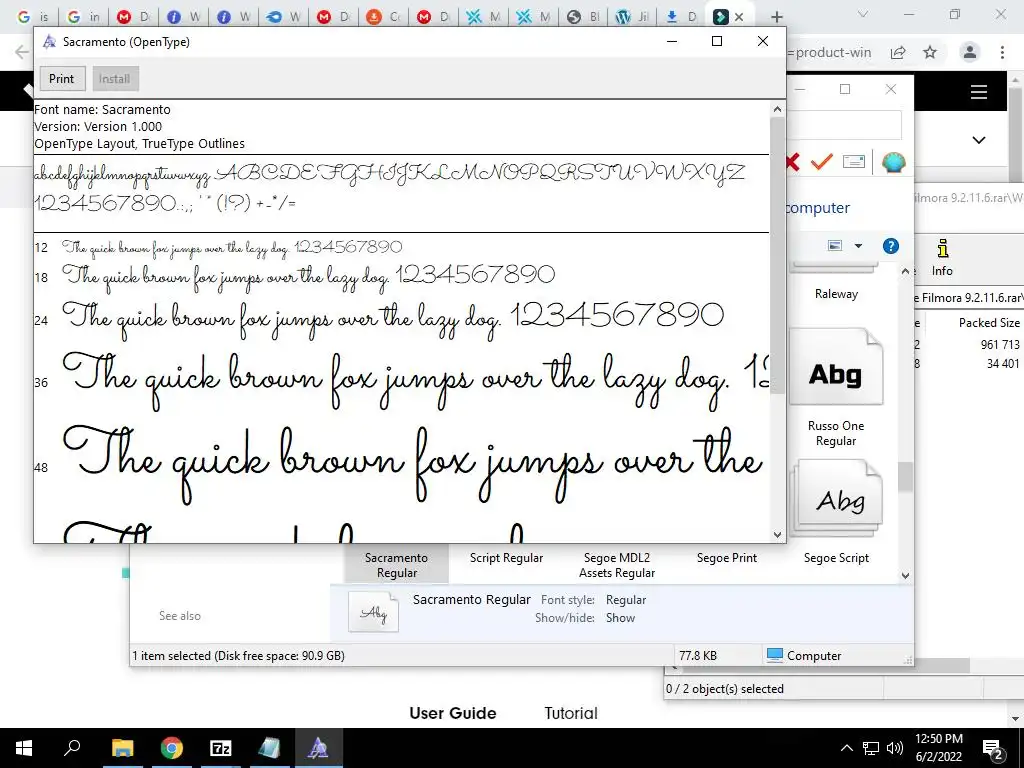This screenshot has width=1024, height=768.
Task: Click the Print button in font viewer
Action: (61, 78)
